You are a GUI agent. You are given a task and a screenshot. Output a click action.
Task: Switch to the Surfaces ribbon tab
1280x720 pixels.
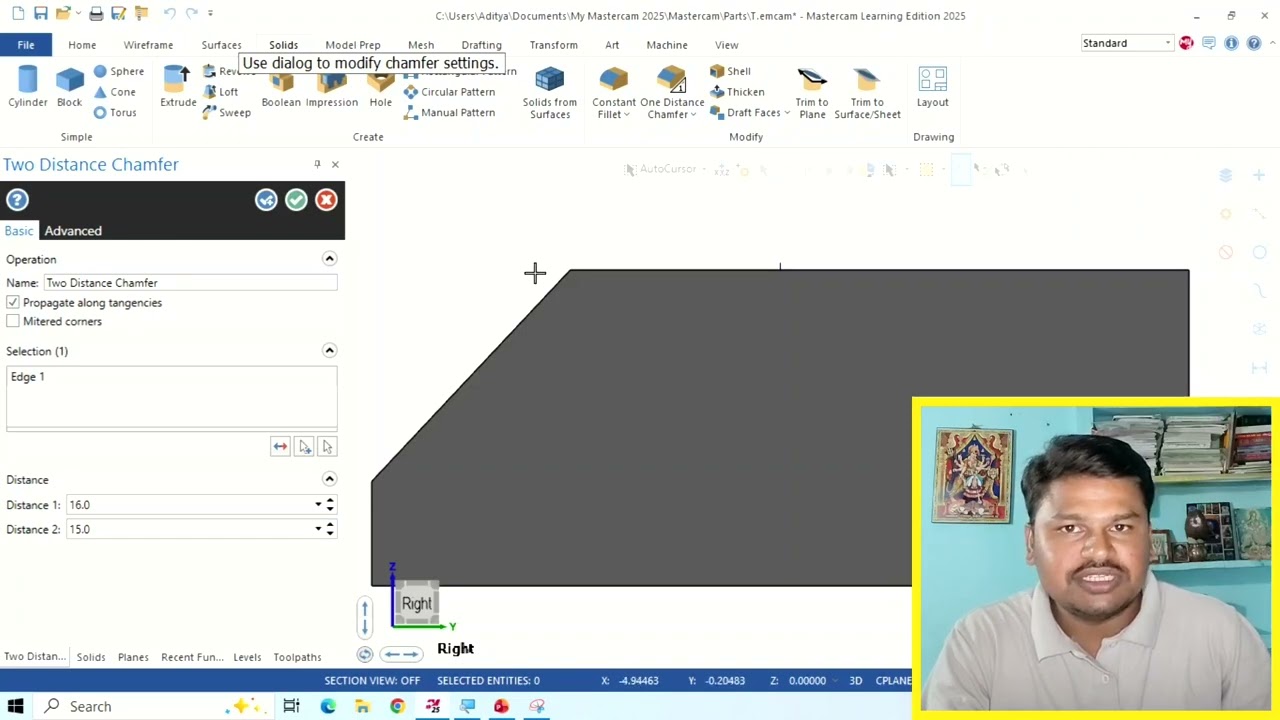coord(221,45)
